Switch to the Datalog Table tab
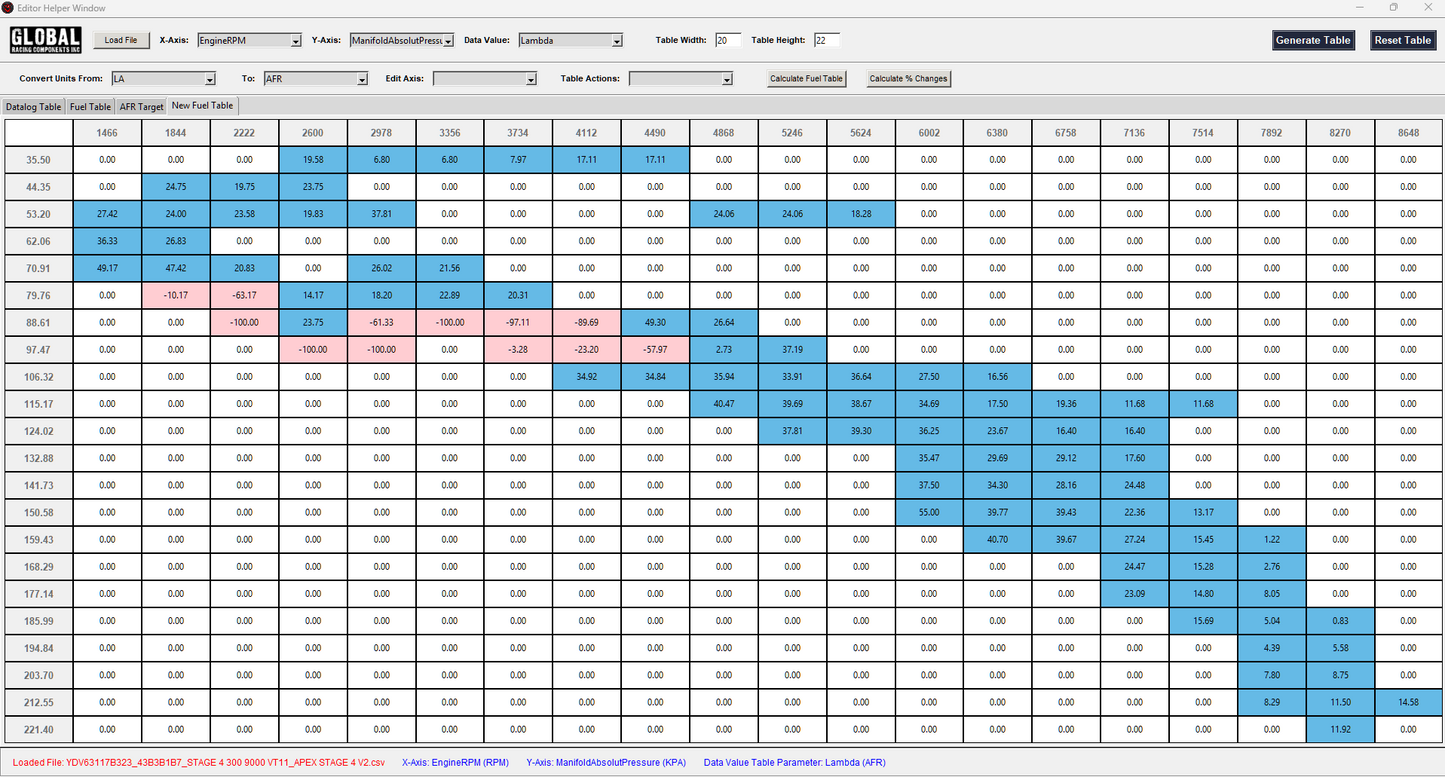This screenshot has width=1445, height=777. tap(34, 106)
